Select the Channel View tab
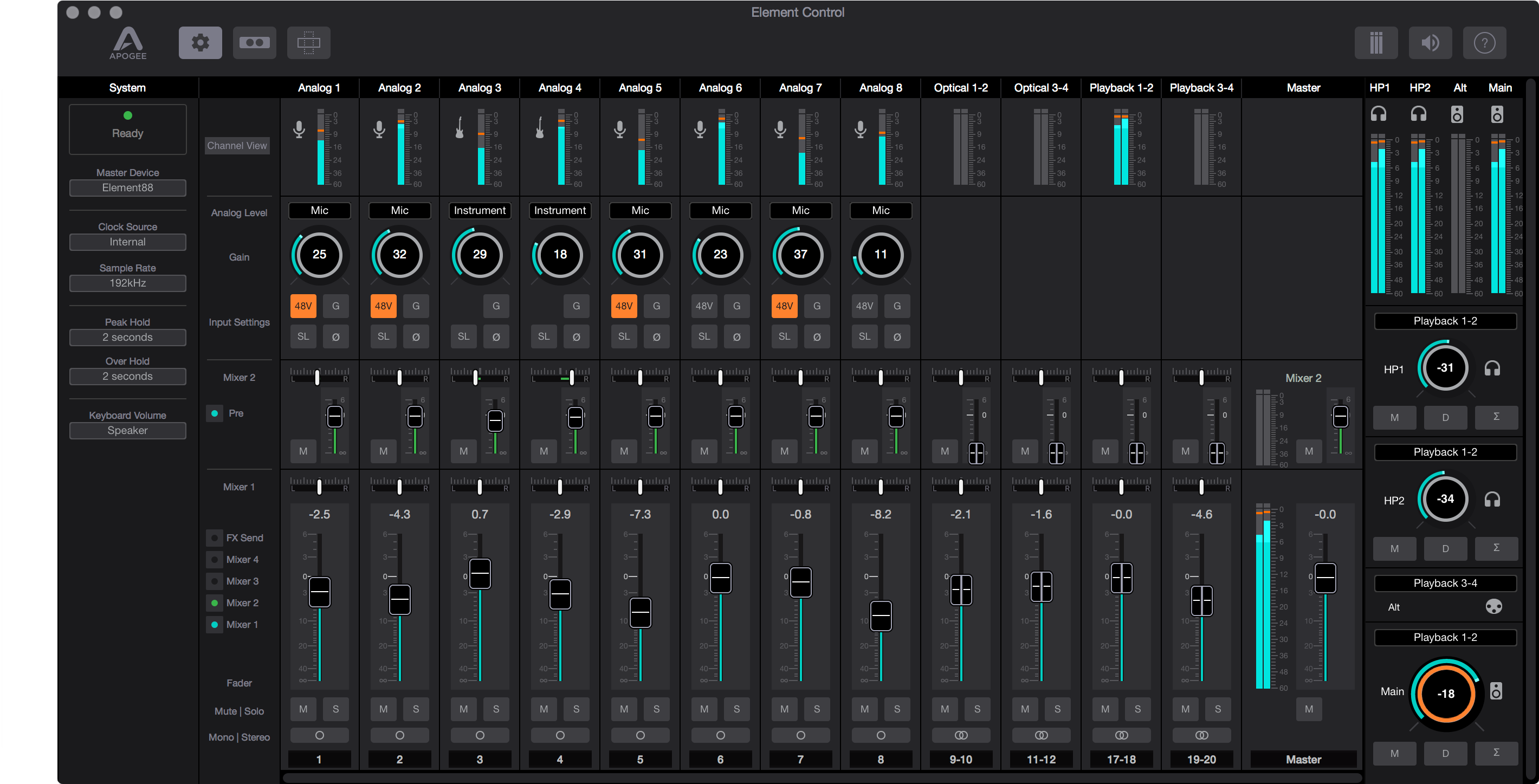 [x=237, y=146]
